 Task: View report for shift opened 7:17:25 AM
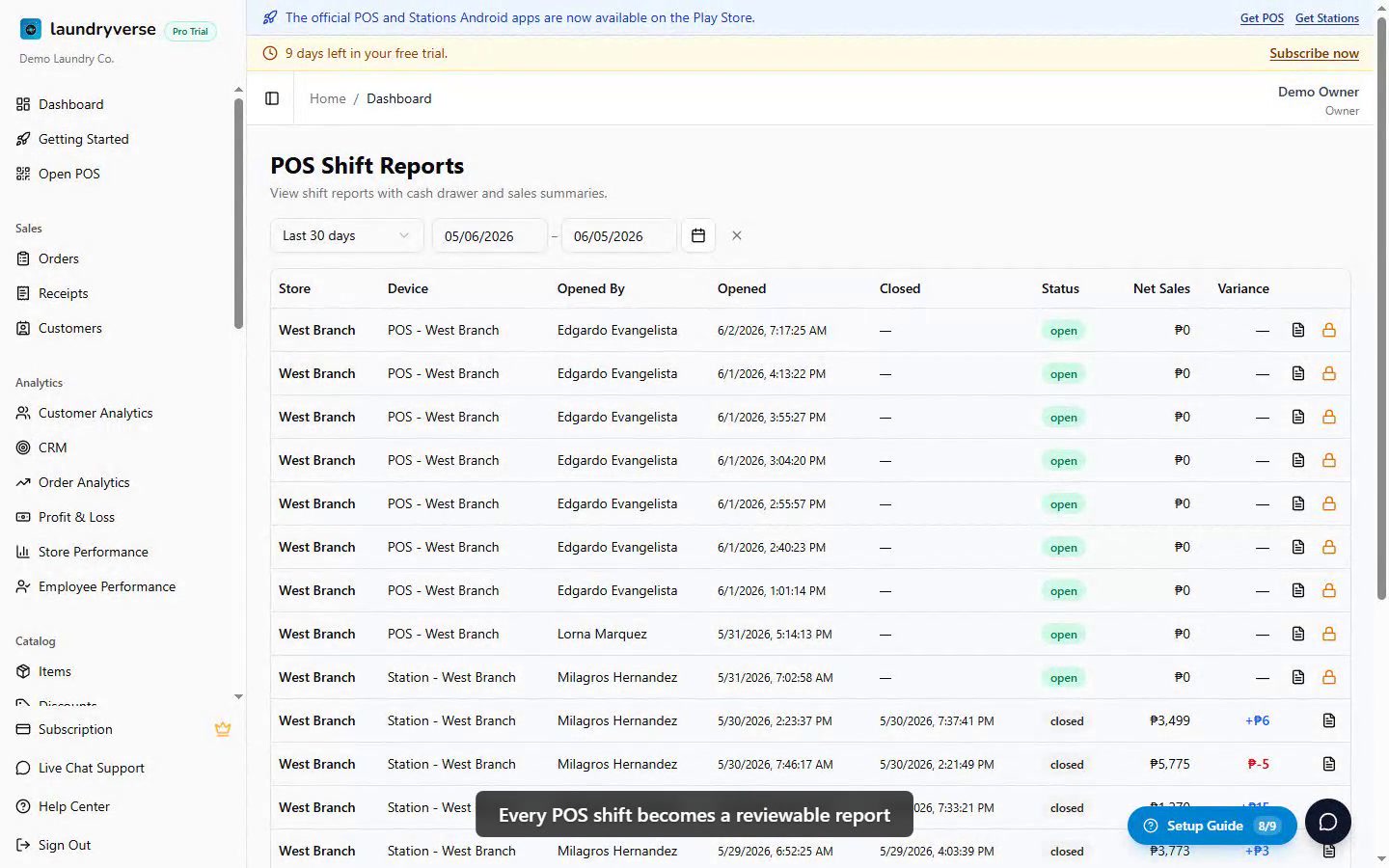coord(1298,330)
